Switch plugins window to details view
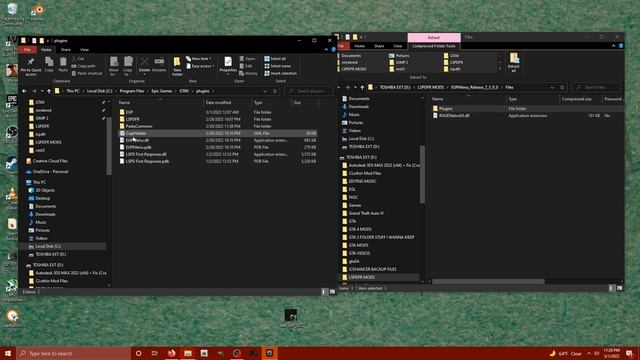The height and width of the screenshot is (360, 640). tap(324, 292)
